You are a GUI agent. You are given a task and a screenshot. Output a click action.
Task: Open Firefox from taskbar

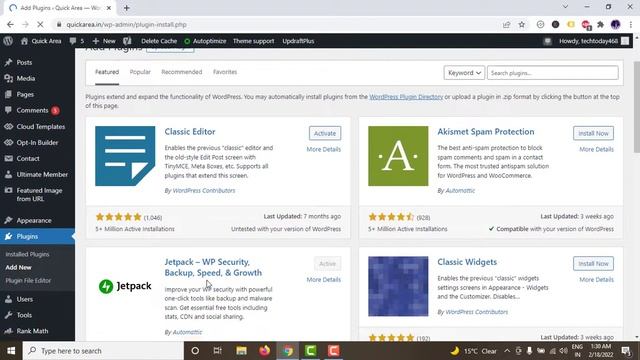[x=264, y=351]
